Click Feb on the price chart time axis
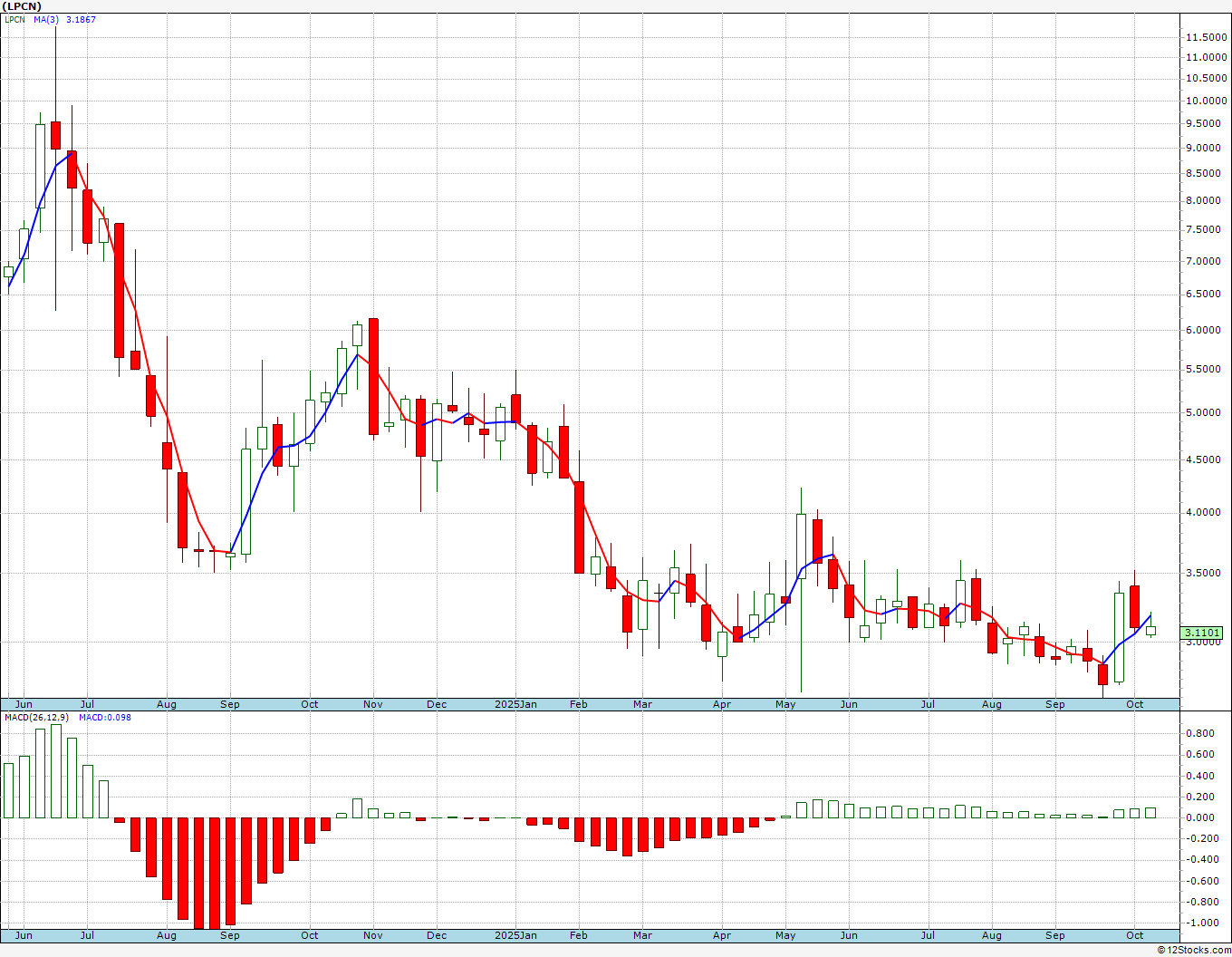The image size is (1232, 957). pos(579,704)
